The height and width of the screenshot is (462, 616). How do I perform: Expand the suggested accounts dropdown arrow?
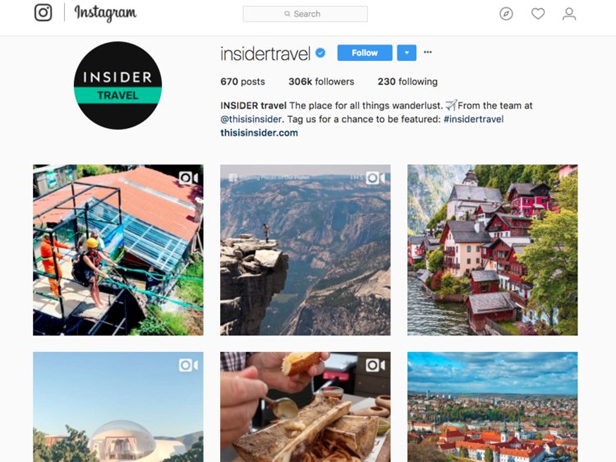(x=407, y=53)
